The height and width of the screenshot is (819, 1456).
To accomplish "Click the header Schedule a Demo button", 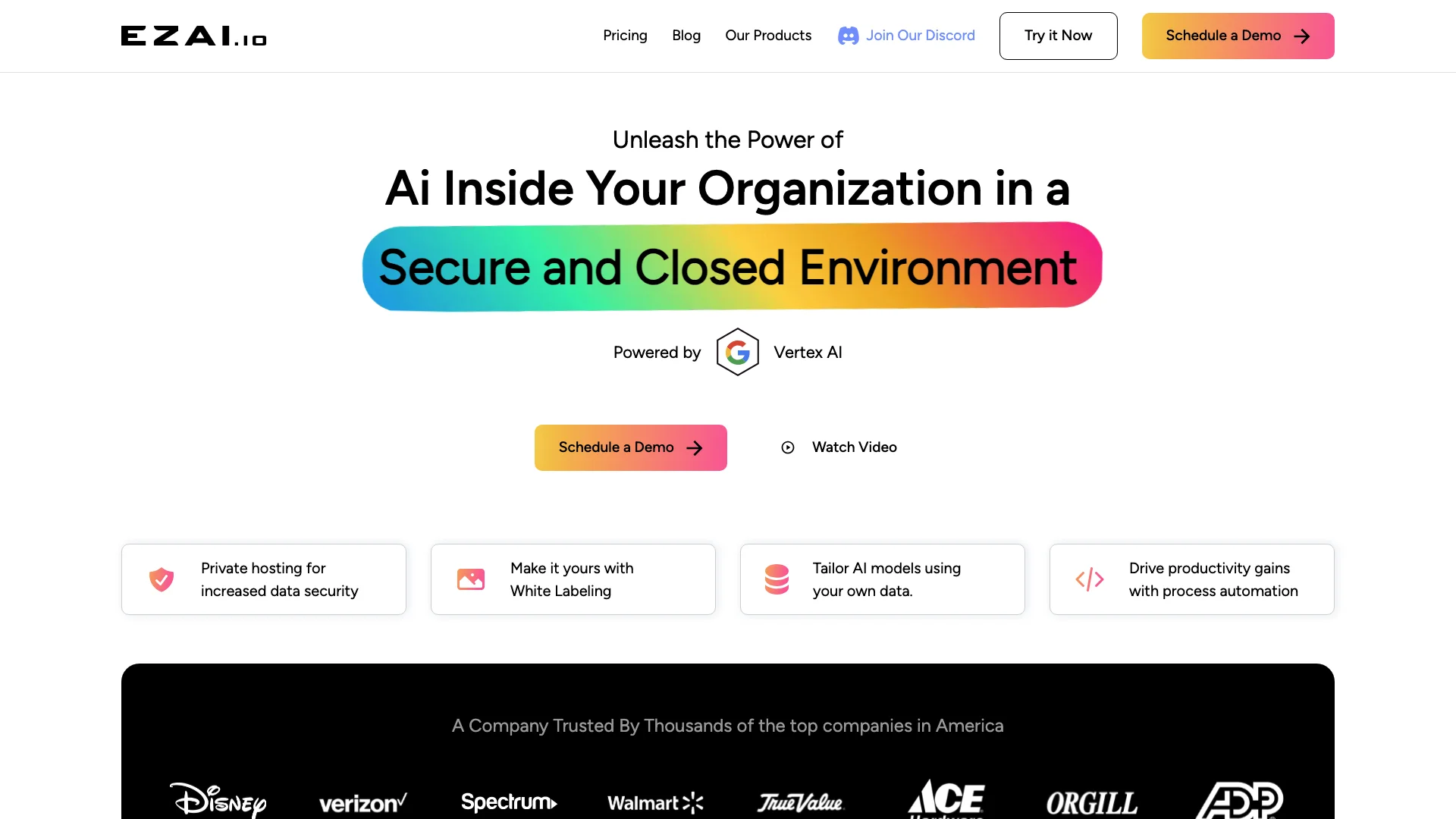I will tap(1237, 35).
